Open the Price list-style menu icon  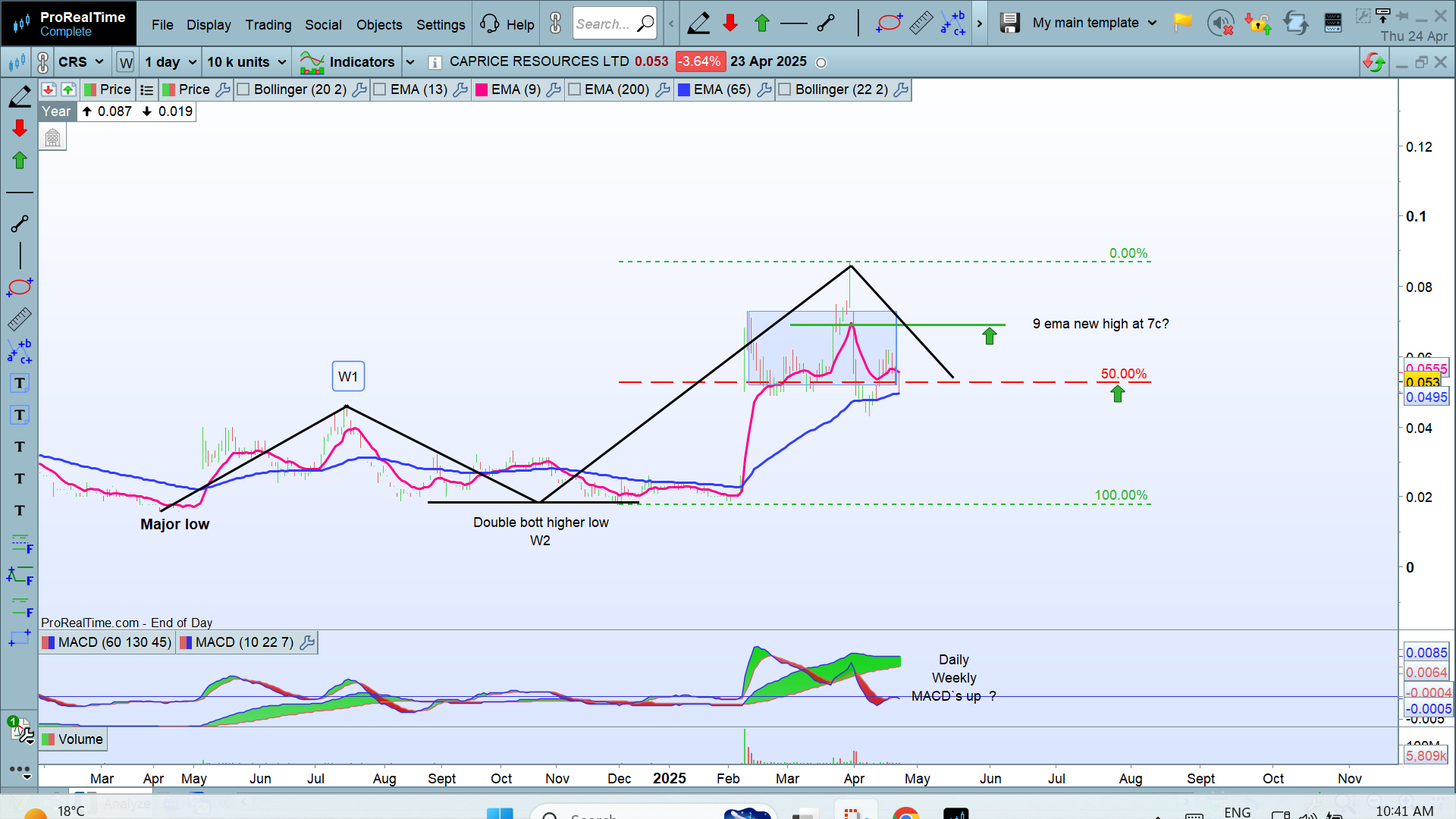coord(146,89)
